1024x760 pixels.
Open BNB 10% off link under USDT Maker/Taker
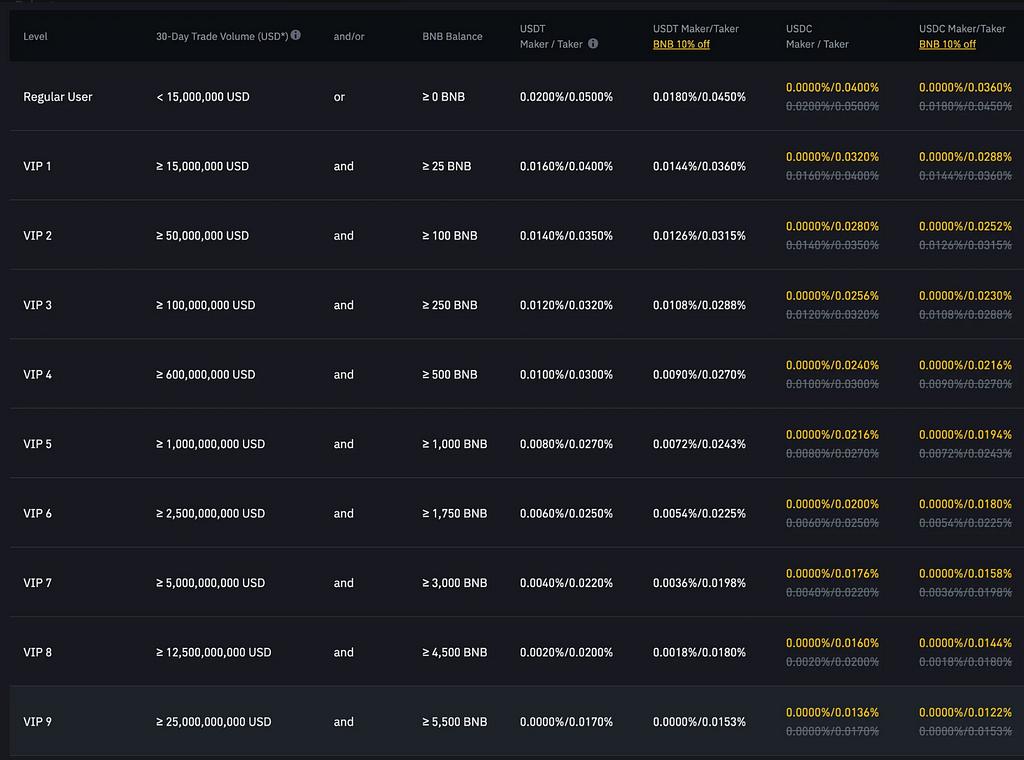681,44
